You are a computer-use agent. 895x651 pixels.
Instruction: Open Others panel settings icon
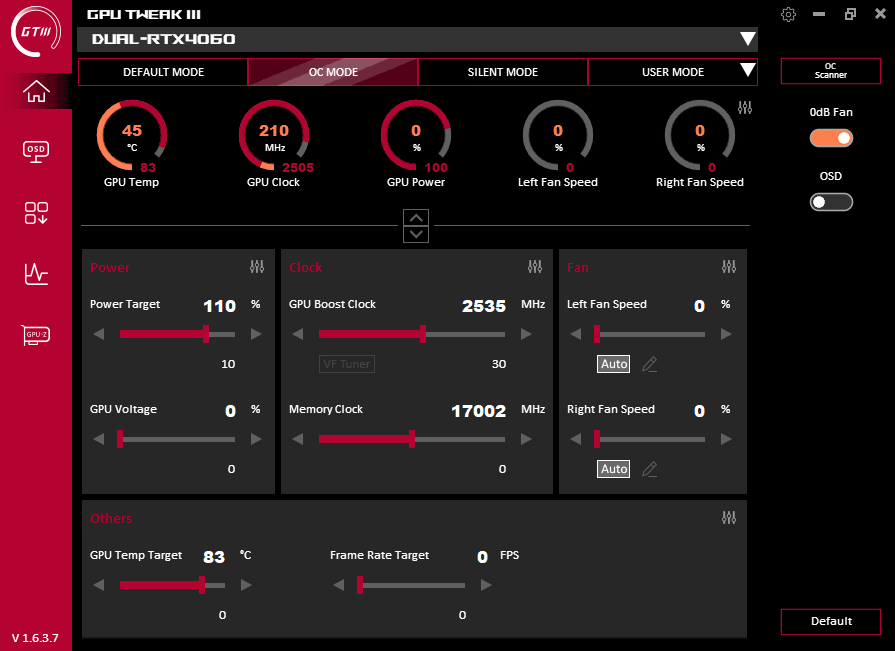point(729,517)
